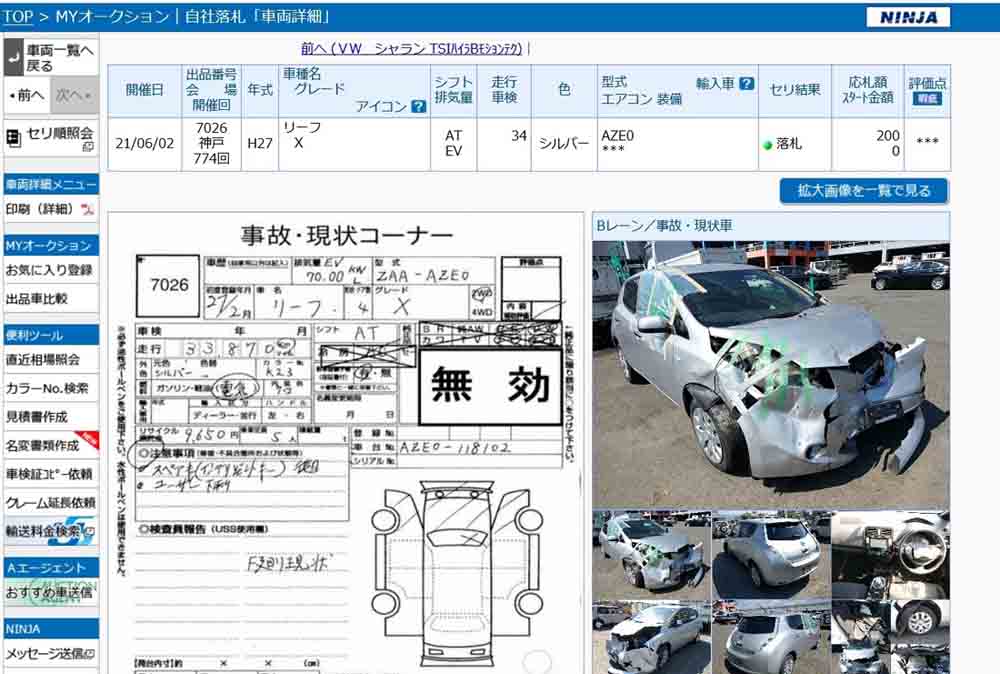
Task: Click the 車両詳細メニュー section header
Action: point(51,185)
